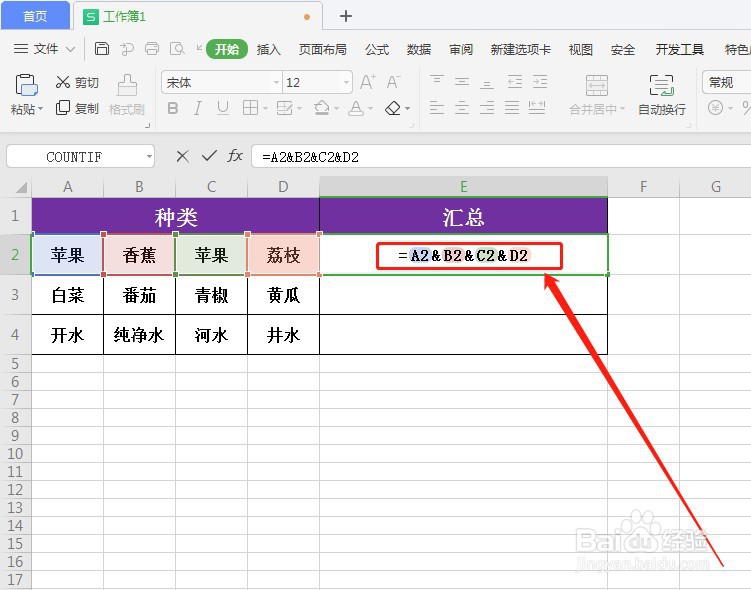Align text right
Image resolution: width=751 pixels, height=590 pixels.
[487, 108]
